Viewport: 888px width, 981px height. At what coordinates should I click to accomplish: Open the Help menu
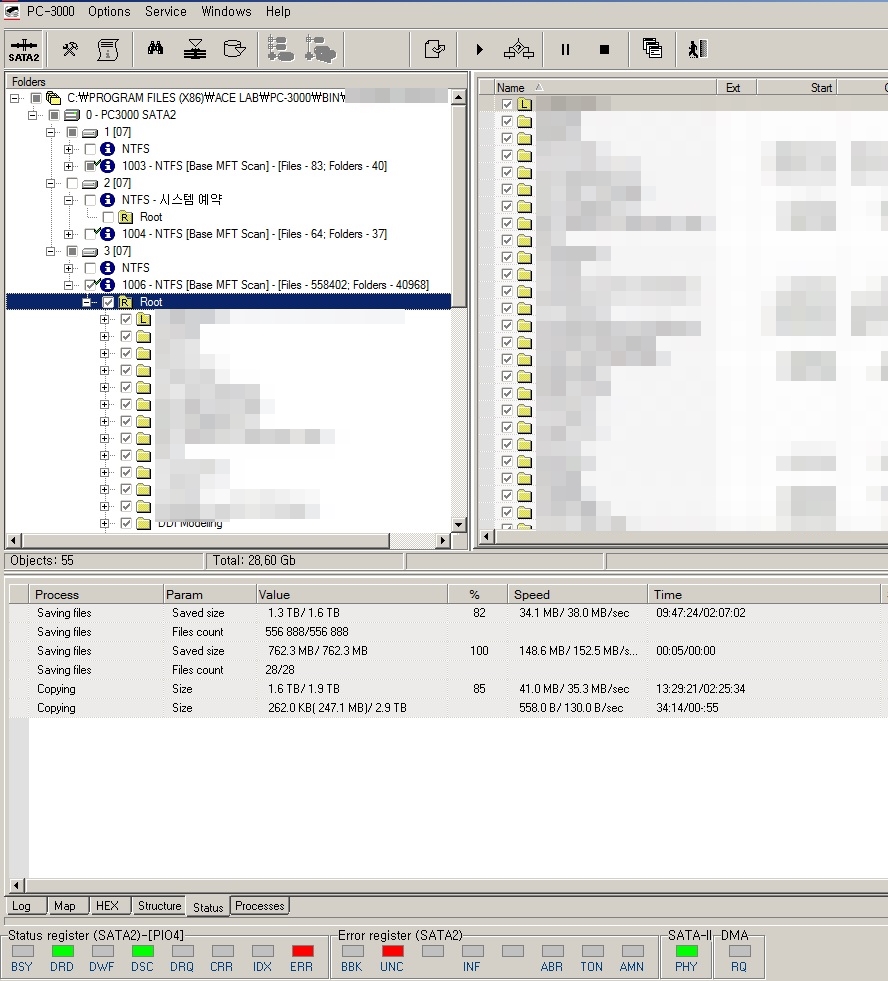[277, 11]
